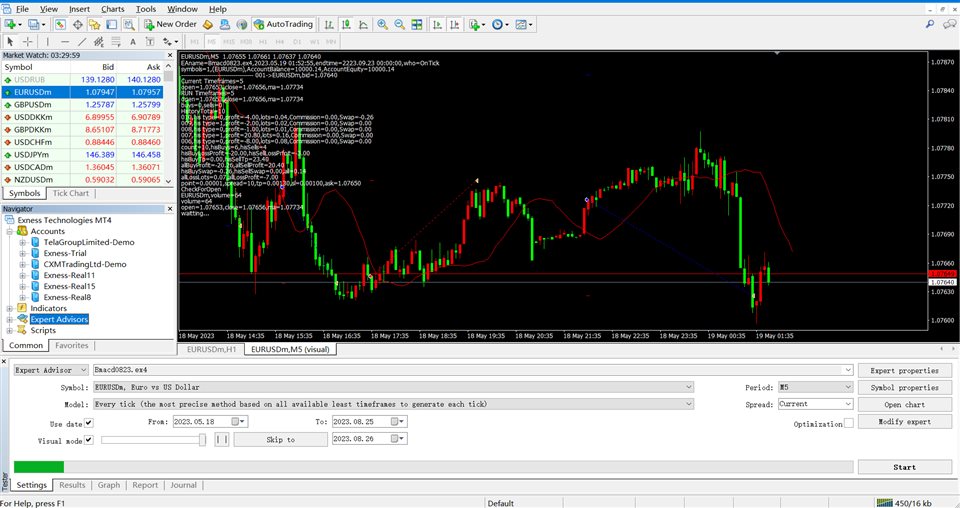Select the Cursor arrow tool
The image size is (960, 508).
10,42
